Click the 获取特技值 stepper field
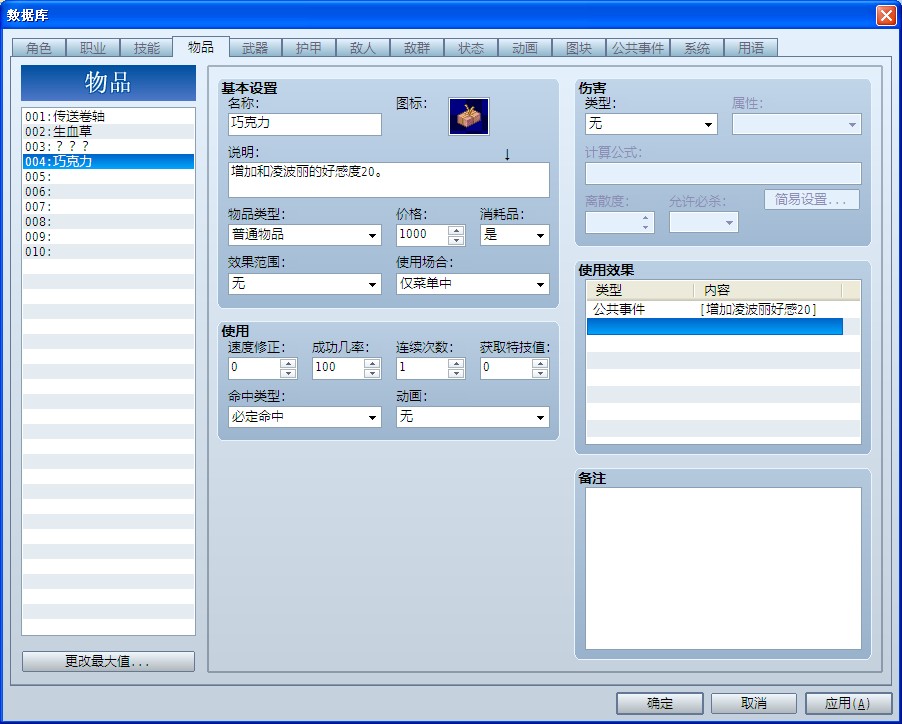 (514, 368)
